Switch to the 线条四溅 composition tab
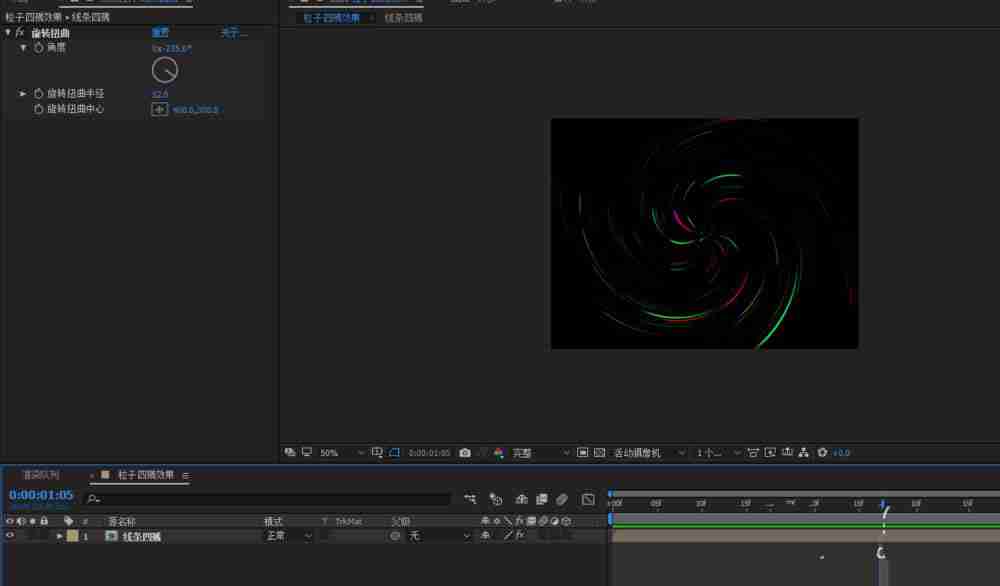1000x586 pixels. tap(403, 18)
